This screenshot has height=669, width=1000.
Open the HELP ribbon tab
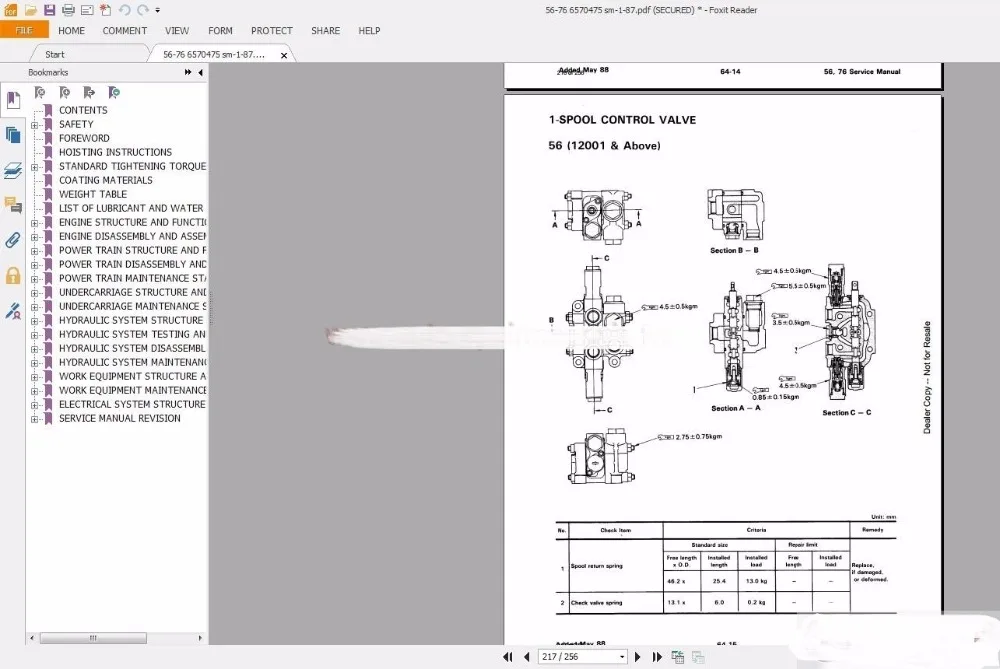click(x=369, y=31)
